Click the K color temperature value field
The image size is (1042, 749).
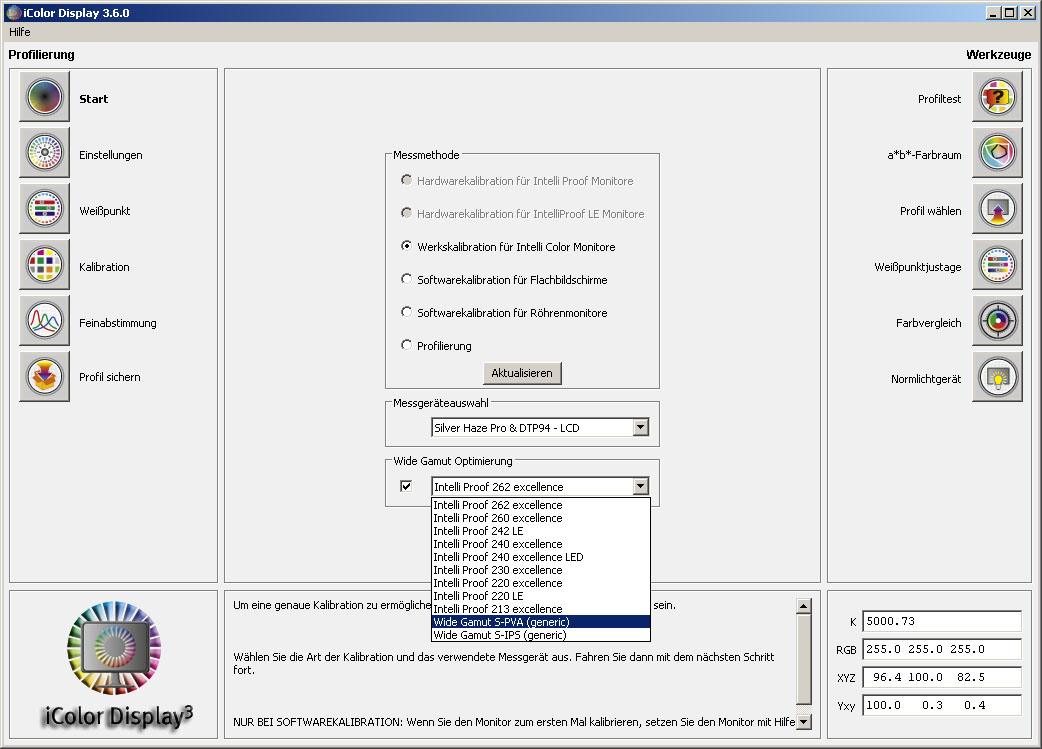[942, 621]
